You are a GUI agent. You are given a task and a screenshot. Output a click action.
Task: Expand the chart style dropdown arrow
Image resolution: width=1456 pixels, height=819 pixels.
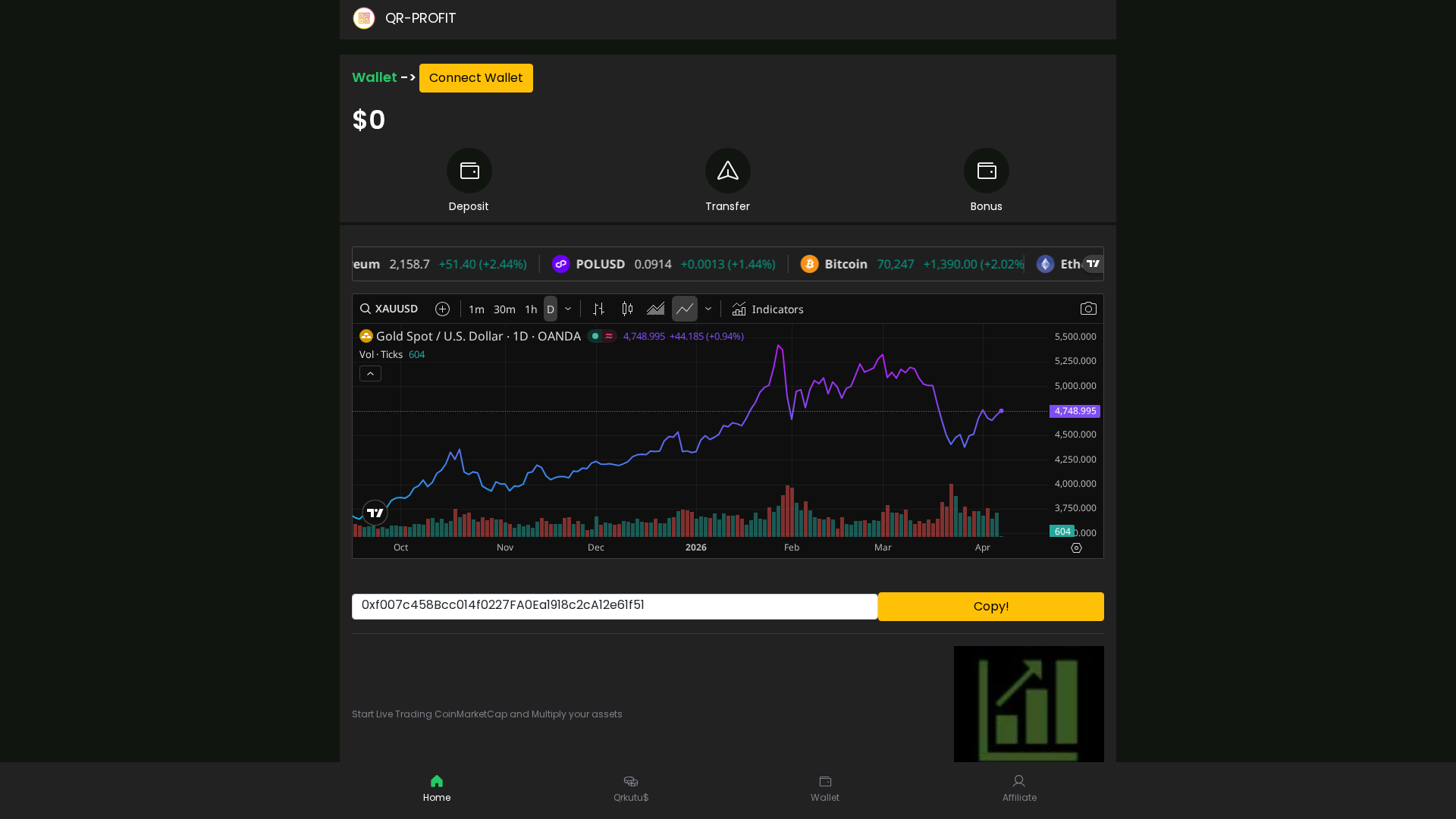(x=708, y=309)
